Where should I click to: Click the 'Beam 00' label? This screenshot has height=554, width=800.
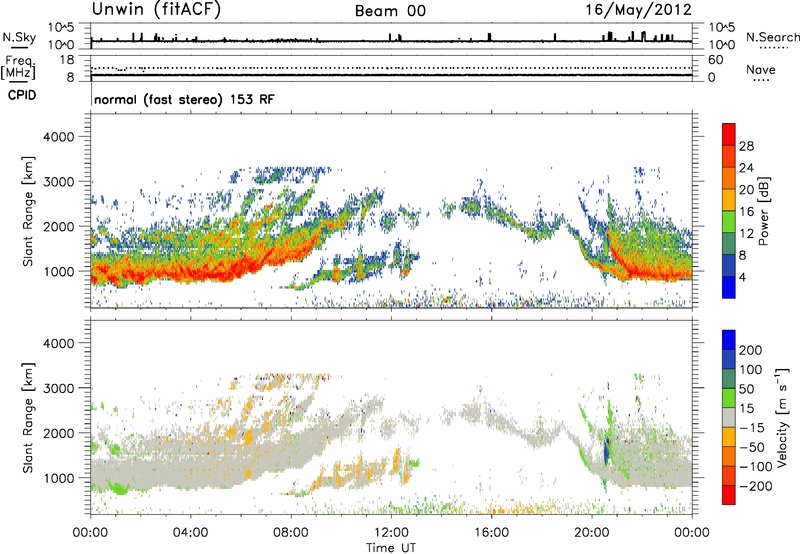(390, 11)
